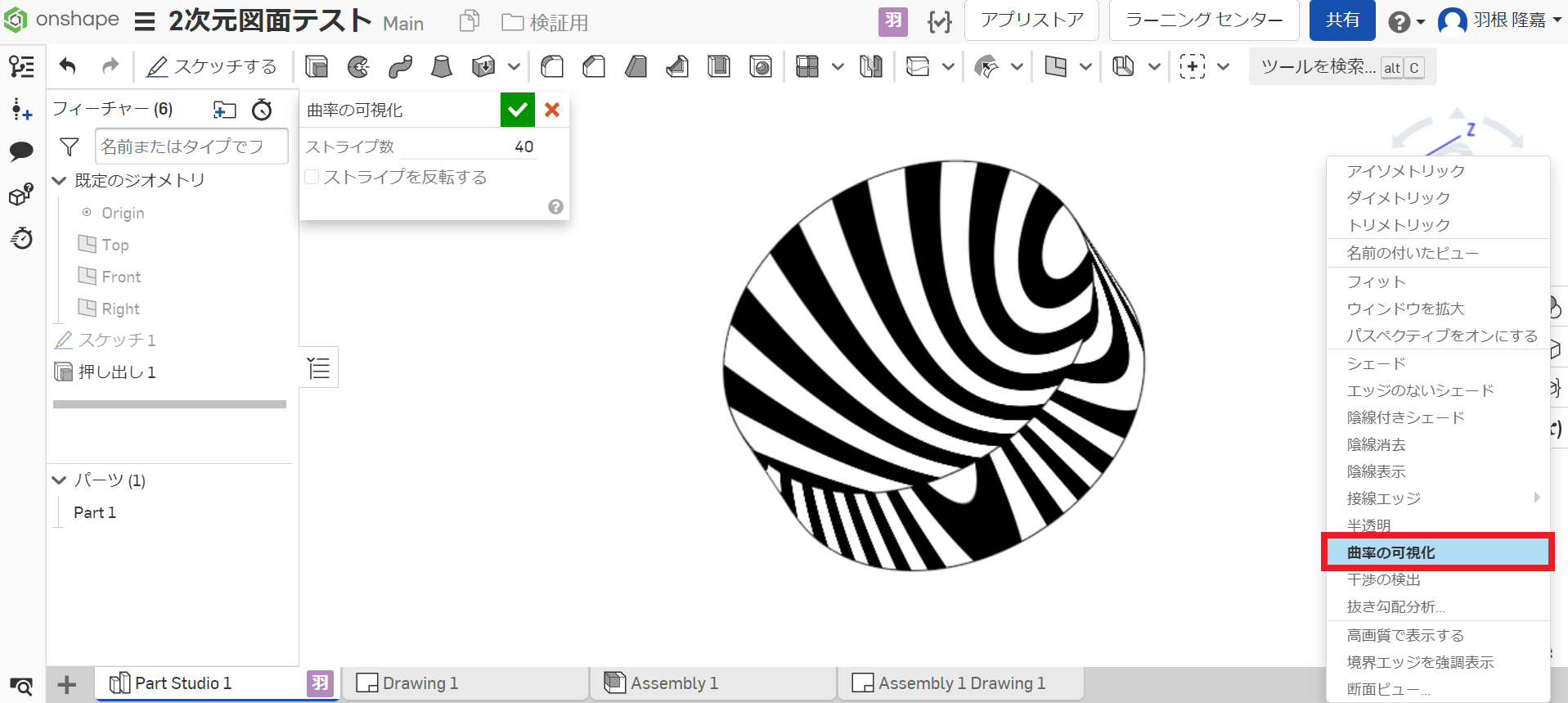
Task: Open the variable braces icon
Action: tap(939, 21)
